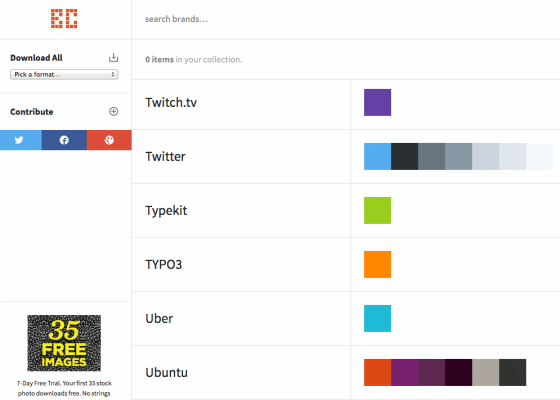Pick the orange TYPO3 swatch

(378, 264)
